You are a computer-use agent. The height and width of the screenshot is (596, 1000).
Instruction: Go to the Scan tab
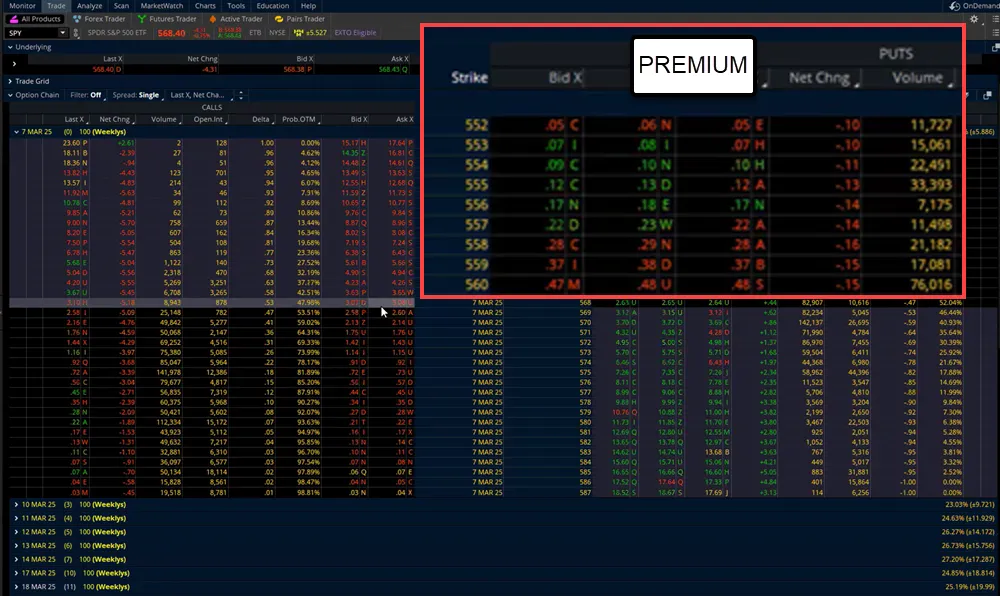pyautogui.click(x=121, y=6)
